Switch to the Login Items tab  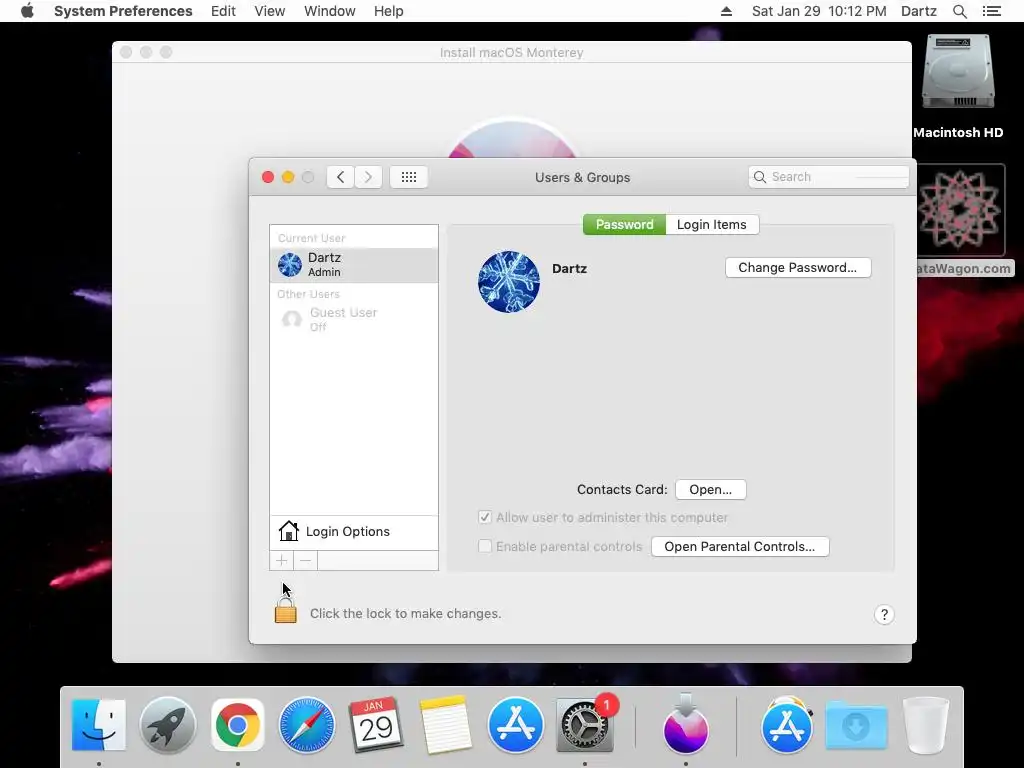point(712,224)
